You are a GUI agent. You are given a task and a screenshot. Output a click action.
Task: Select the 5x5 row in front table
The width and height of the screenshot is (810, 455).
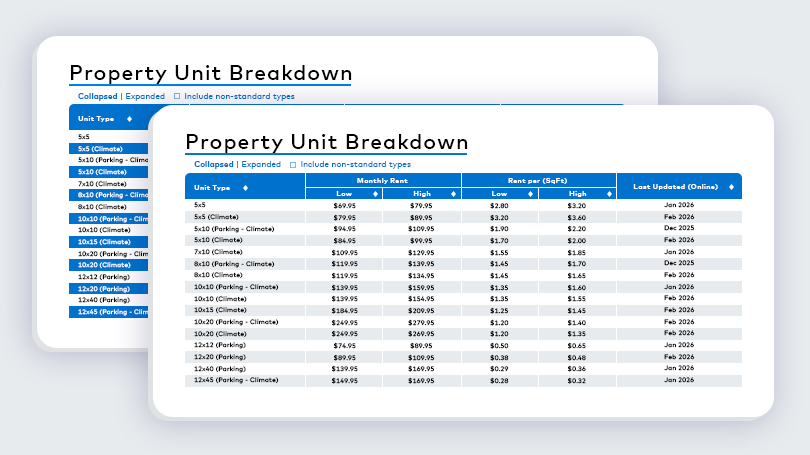[x=463, y=205]
